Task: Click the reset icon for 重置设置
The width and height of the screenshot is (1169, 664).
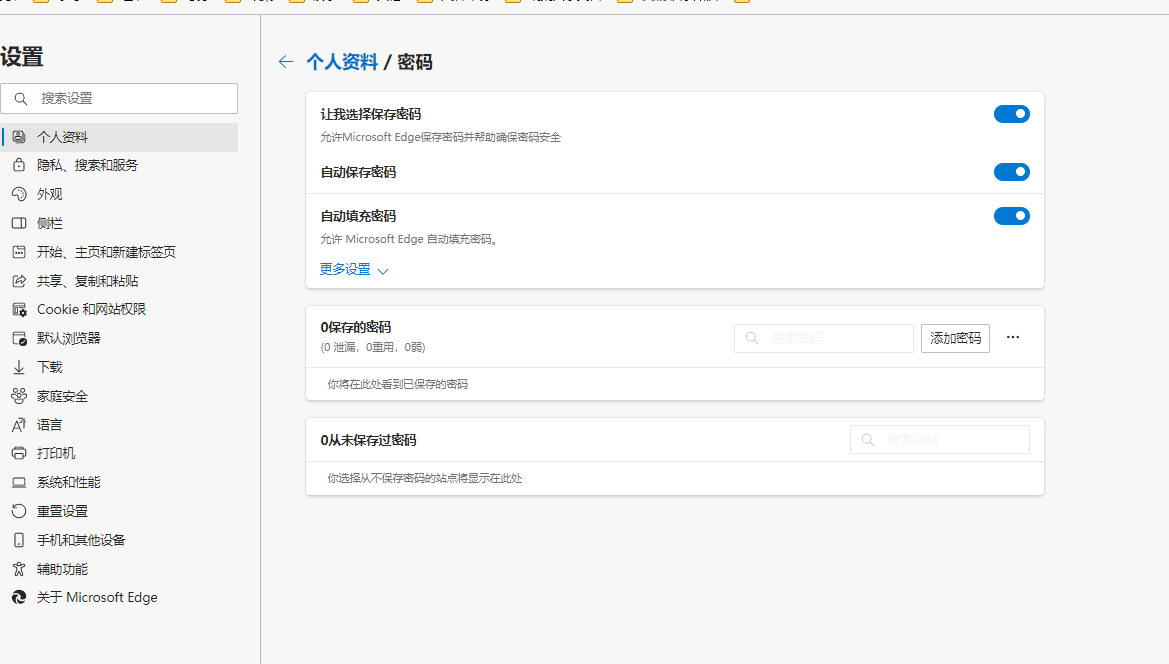Action: click(x=19, y=511)
